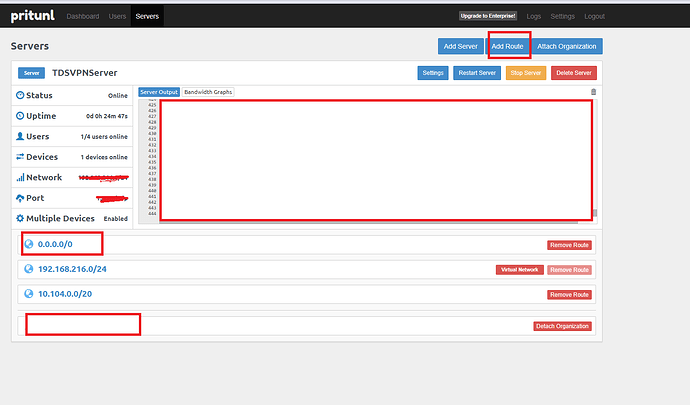Open the Dashboard page

(81, 16)
